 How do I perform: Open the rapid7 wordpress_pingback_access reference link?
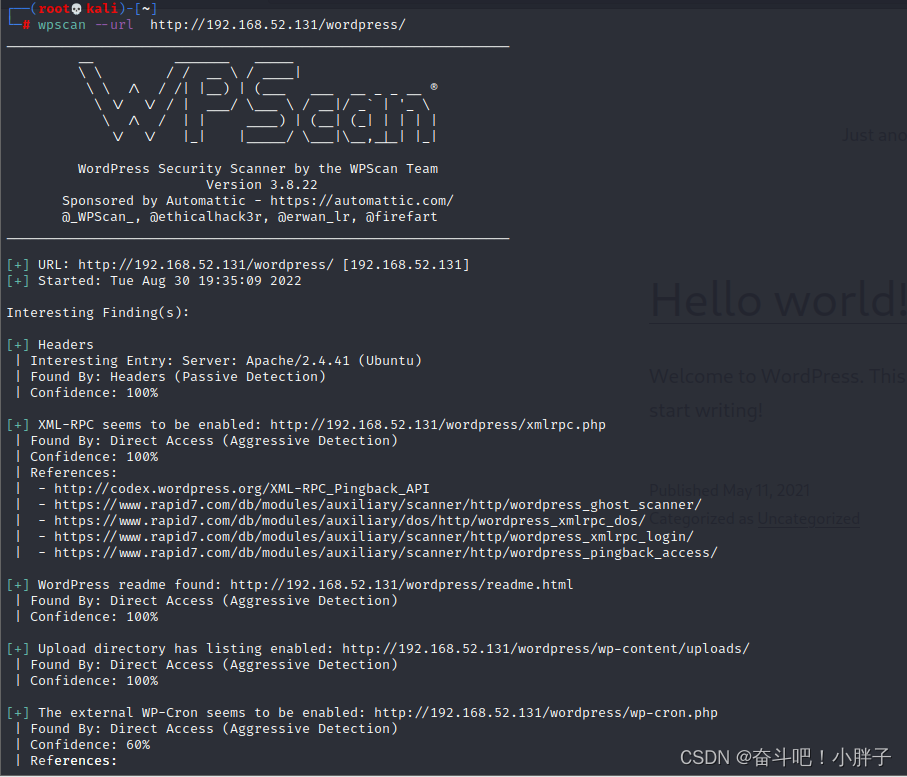385,553
